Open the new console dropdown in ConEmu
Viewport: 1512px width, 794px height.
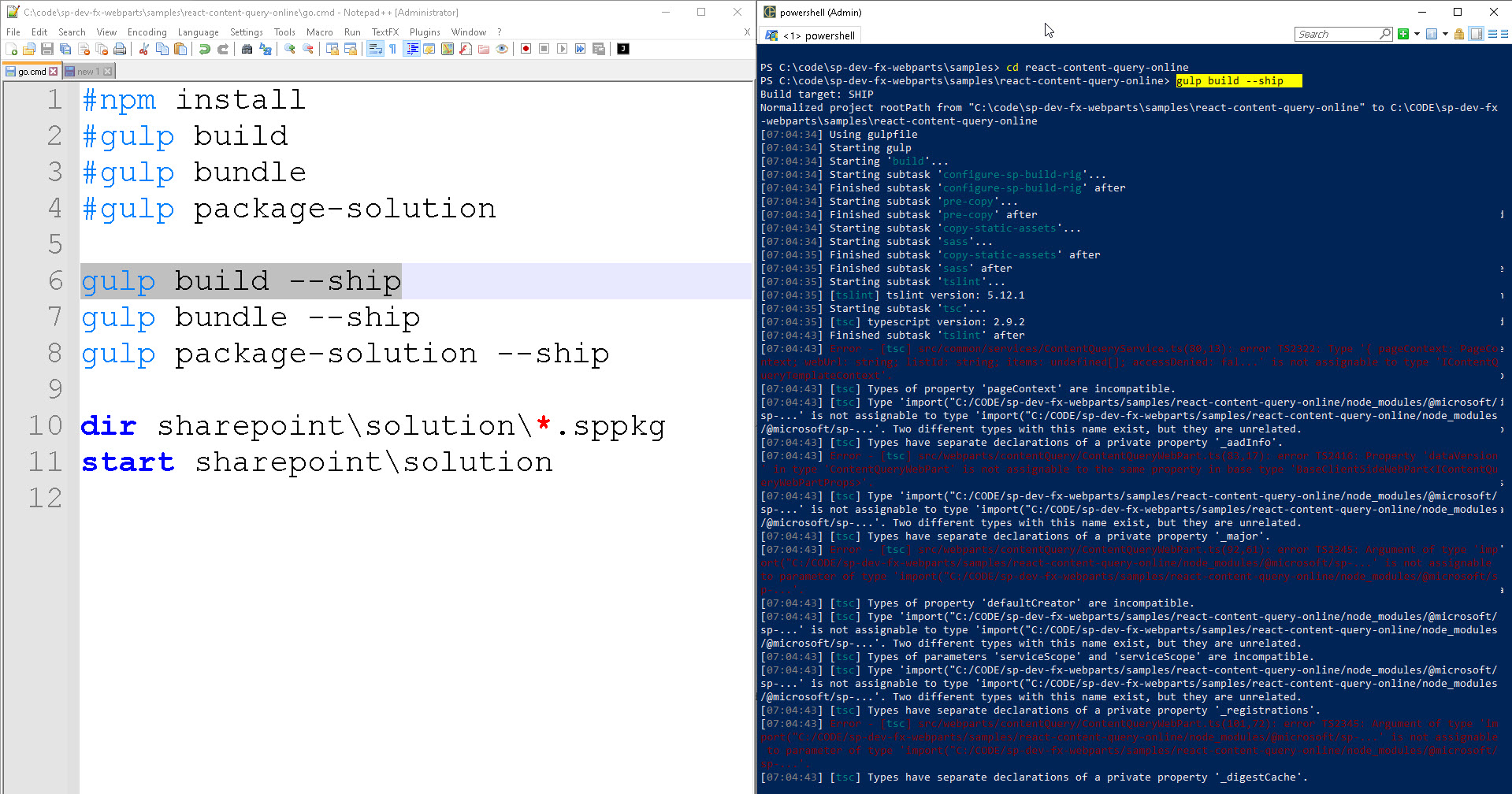[1417, 34]
